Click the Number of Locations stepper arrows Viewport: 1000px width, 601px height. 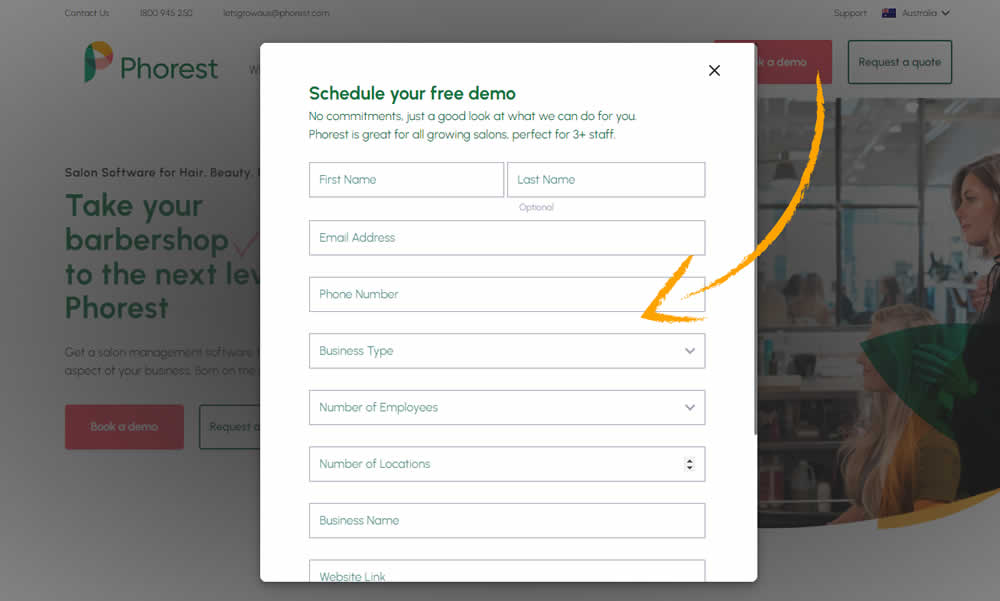click(x=689, y=464)
